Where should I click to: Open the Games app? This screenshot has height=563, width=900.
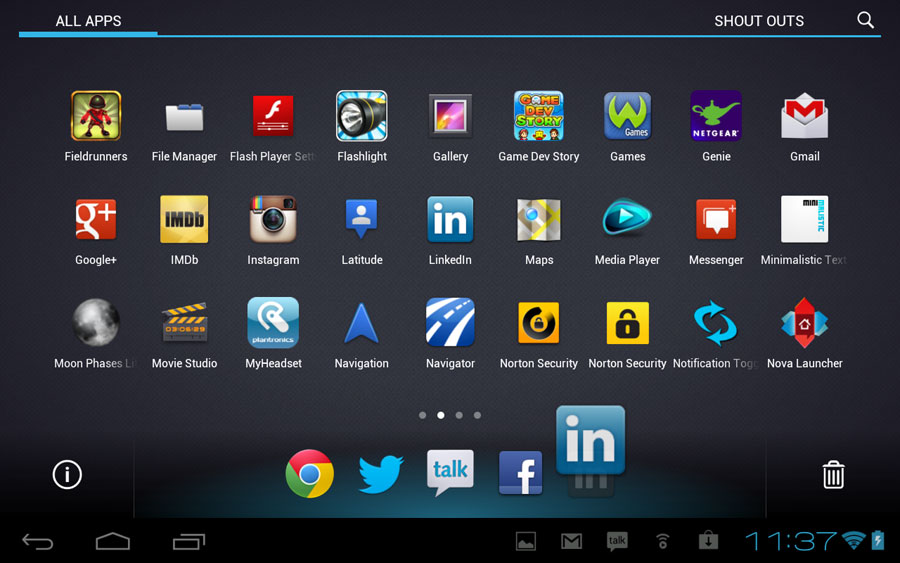click(627, 116)
